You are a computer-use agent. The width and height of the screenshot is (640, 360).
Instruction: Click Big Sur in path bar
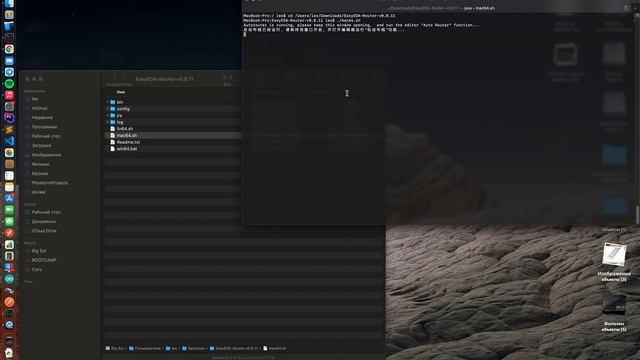click(115, 348)
